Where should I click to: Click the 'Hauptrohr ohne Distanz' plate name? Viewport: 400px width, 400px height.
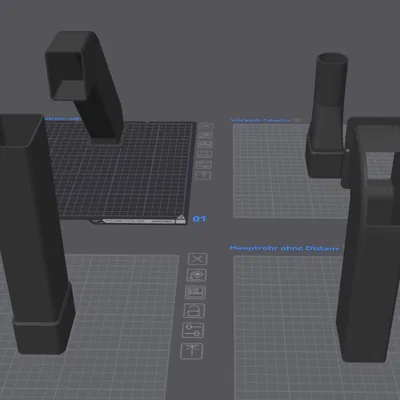[x=284, y=248]
